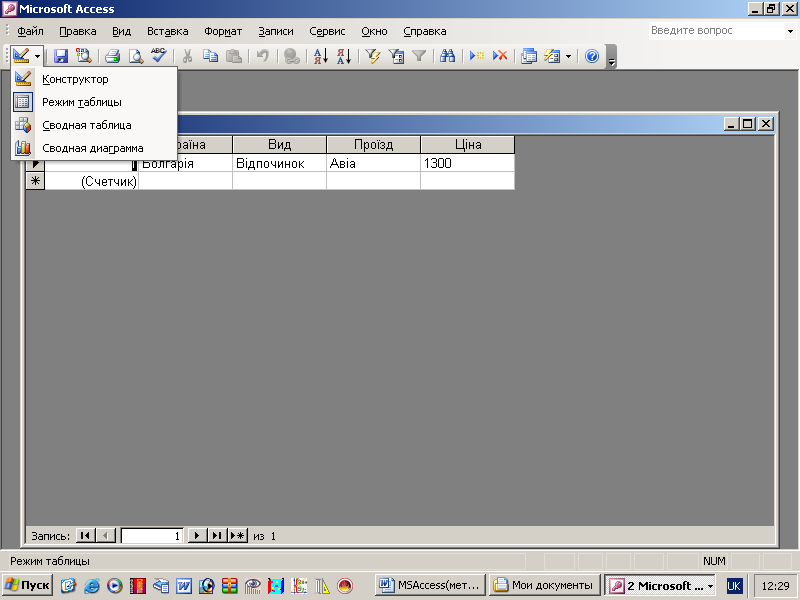Click the Delete Record toolbar icon
This screenshot has width=800, height=600.
pos(500,56)
